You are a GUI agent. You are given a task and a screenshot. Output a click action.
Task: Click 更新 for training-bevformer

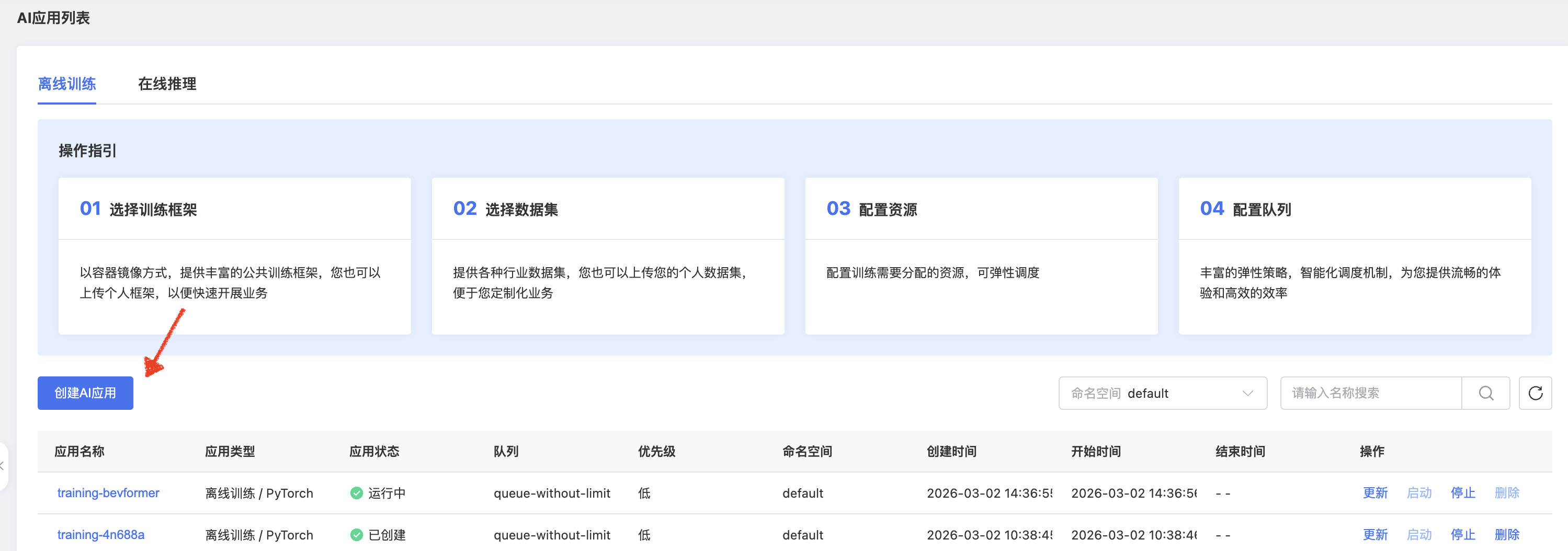1375,493
